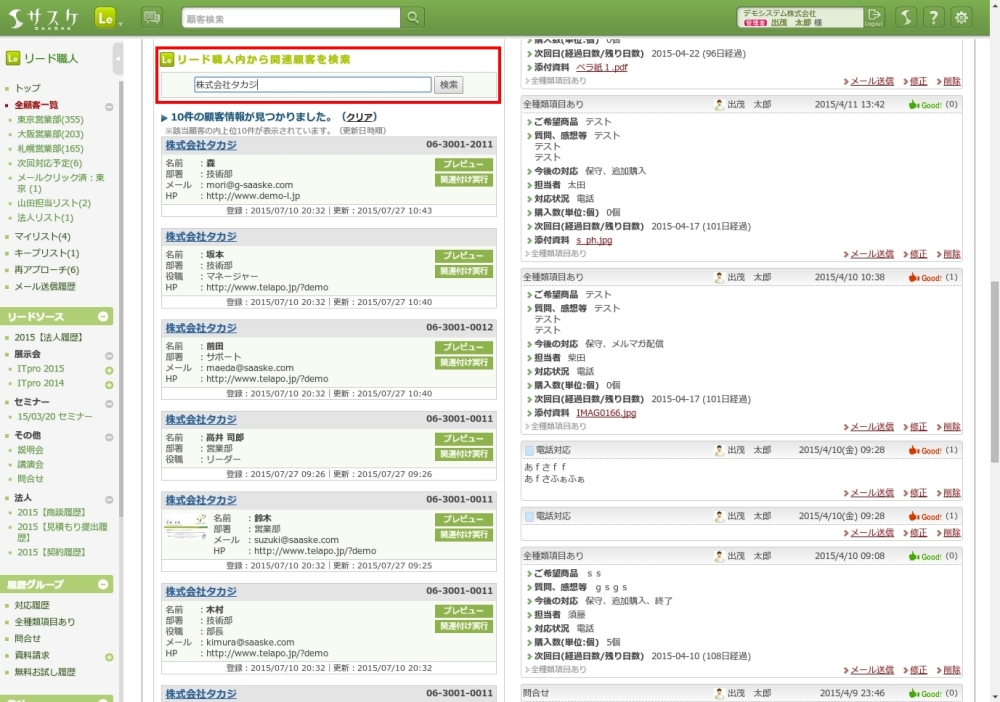Click the クリア link next to results count
Screen dimensions: 1000x702
(x=360, y=117)
